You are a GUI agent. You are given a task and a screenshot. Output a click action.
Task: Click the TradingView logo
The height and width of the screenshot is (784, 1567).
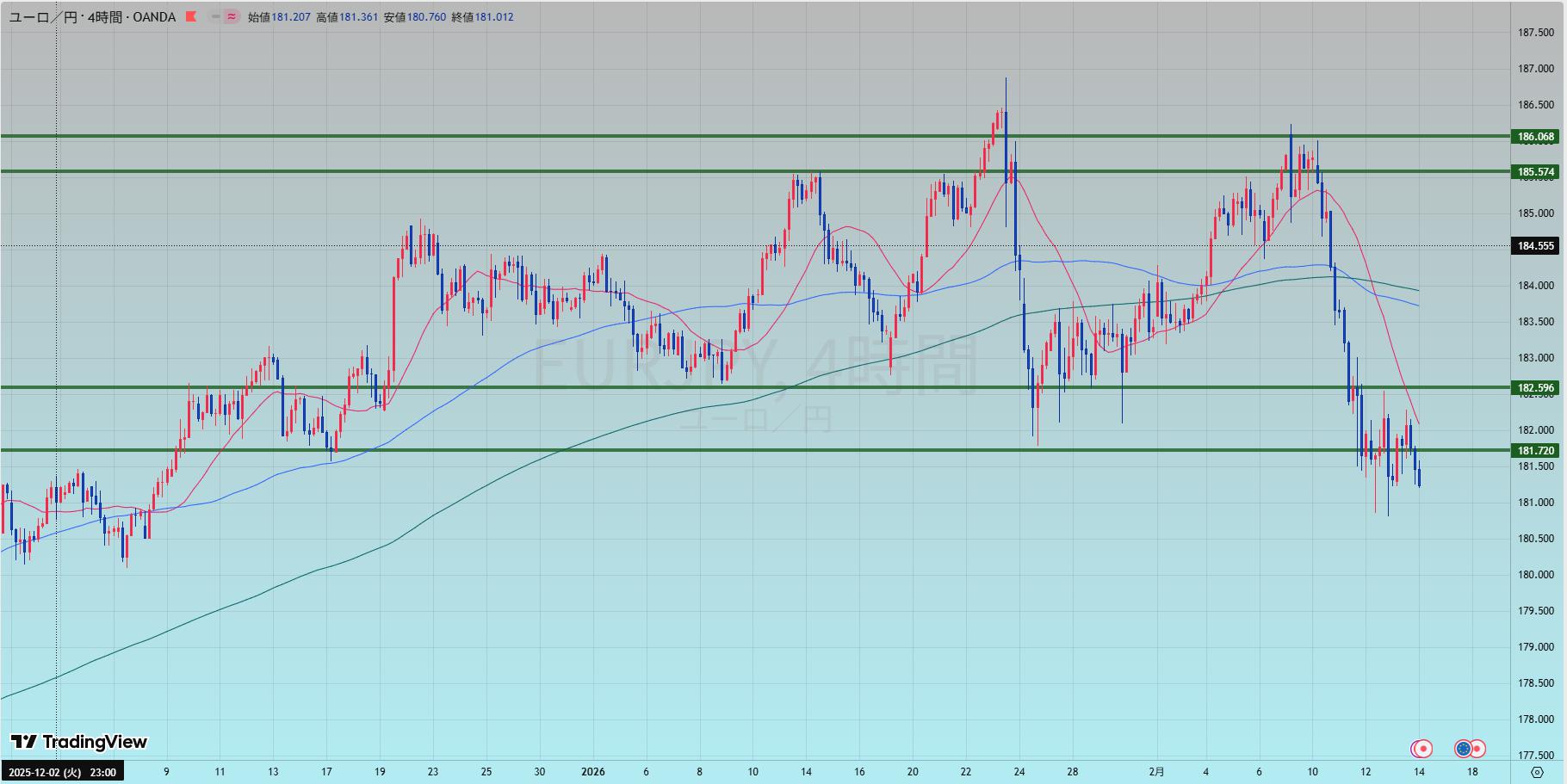[78, 742]
